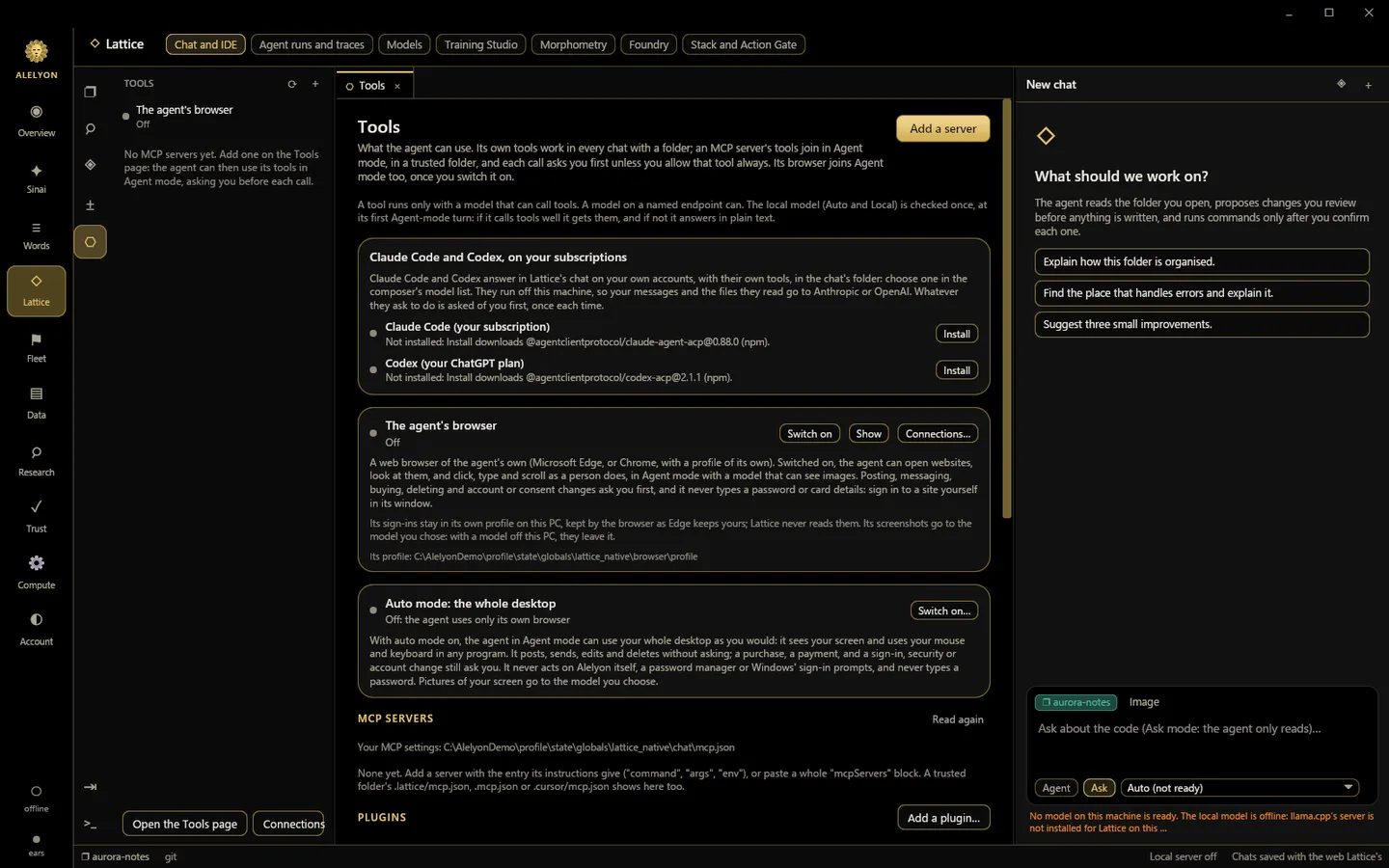Install Codex (your ChatGPT plan)
Image resolution: width=1389 pixels, height=868 pixels.
[x=957, y=370]
